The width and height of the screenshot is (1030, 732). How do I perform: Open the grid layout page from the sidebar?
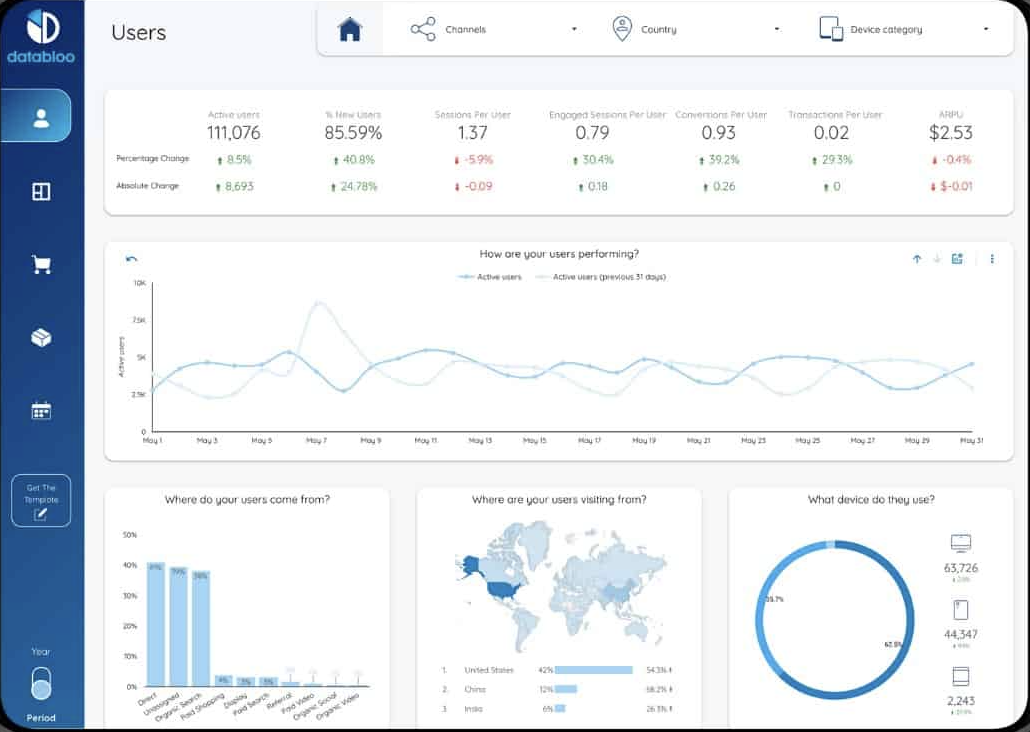[41, 190]
